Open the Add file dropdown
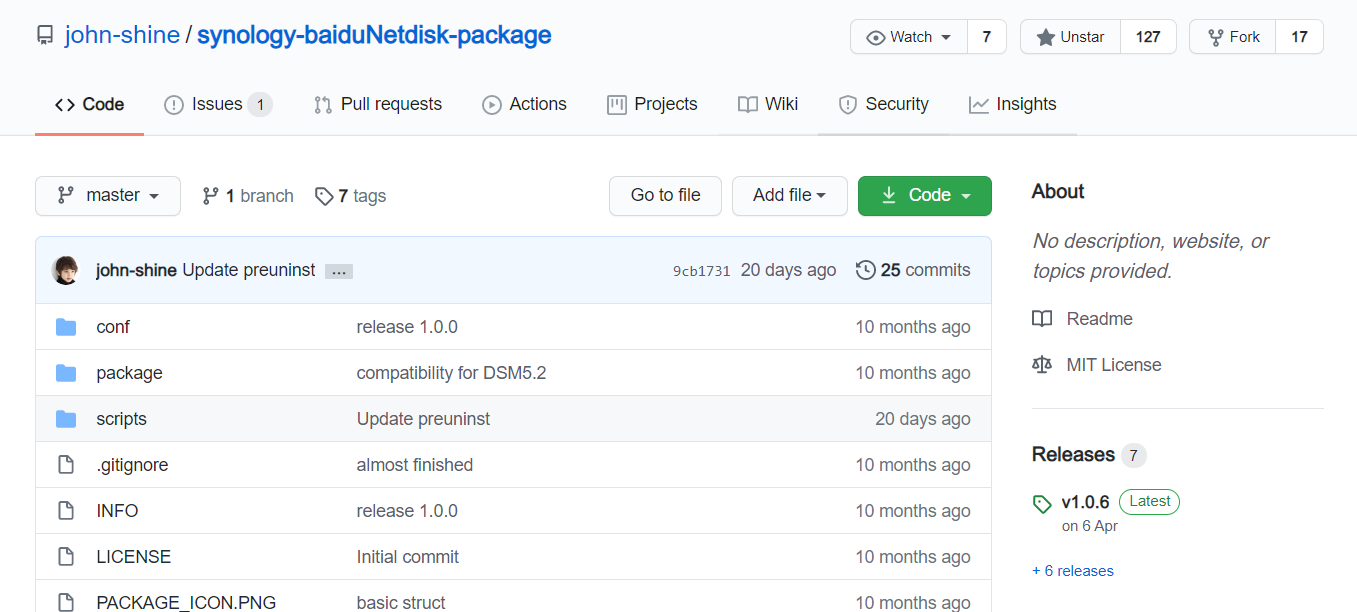This screenshot has height=612, width=1357. [x=790, y=196]
